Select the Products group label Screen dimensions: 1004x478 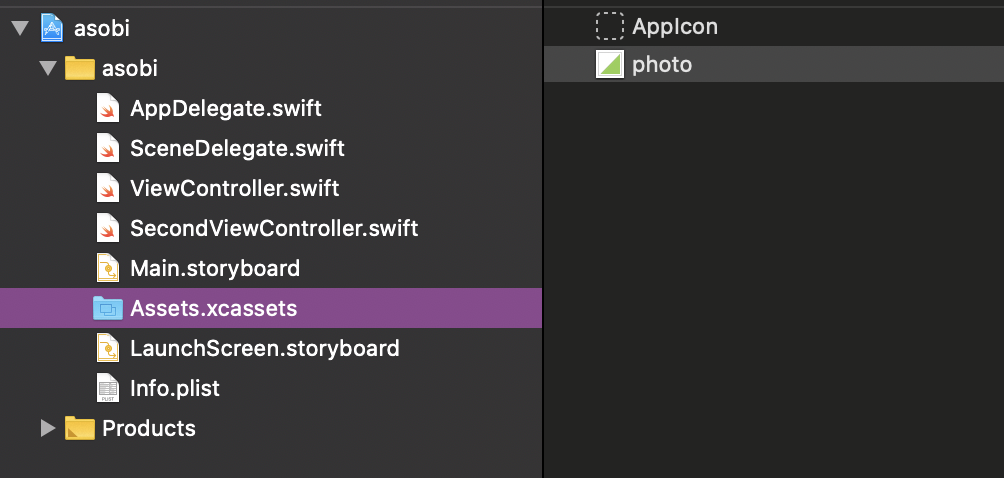[149, 428]
